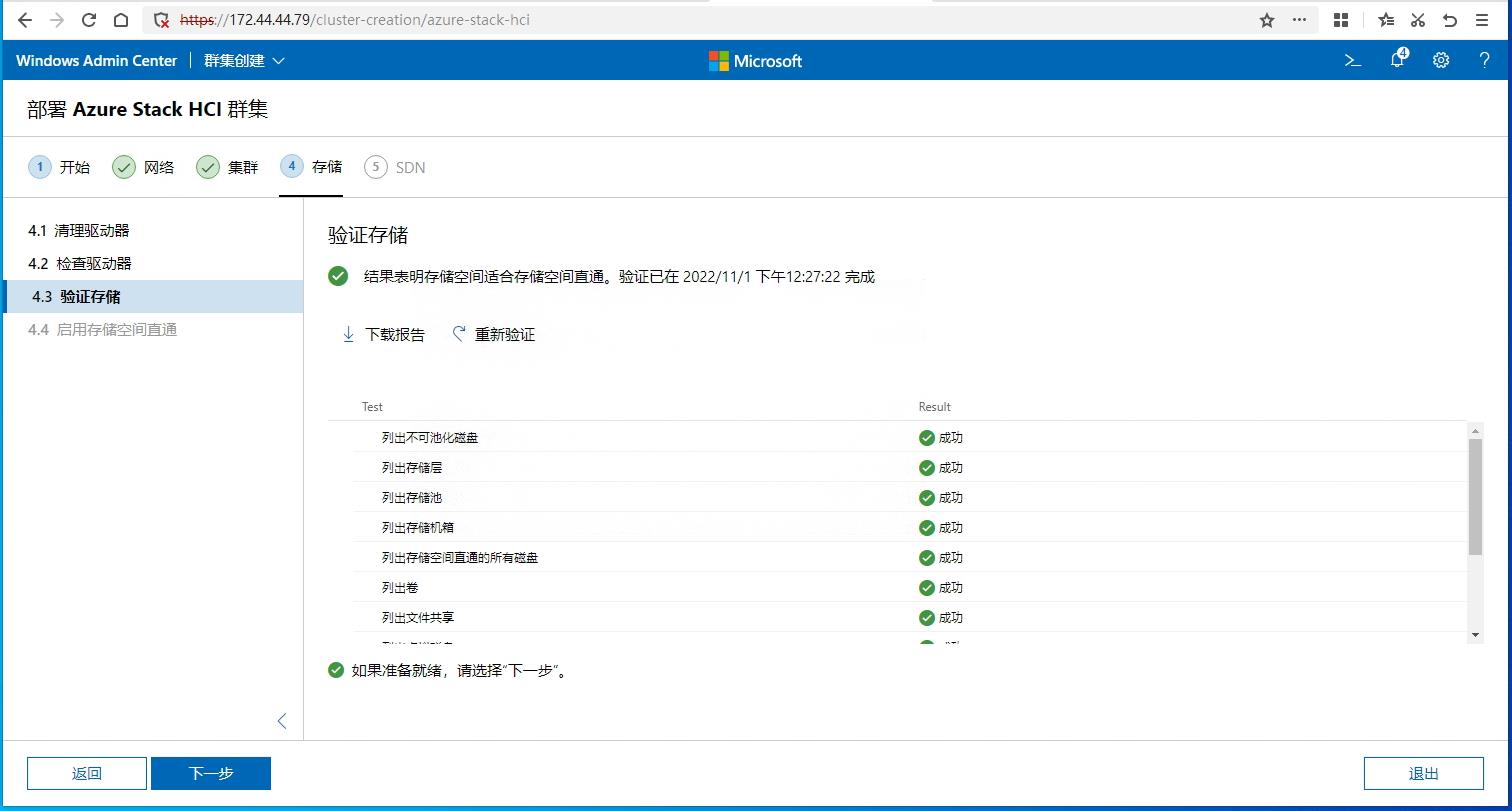Click the results list scroll down arrow
The width and height of the screenshot is (1512, 811).
(x=1475, y=635)
